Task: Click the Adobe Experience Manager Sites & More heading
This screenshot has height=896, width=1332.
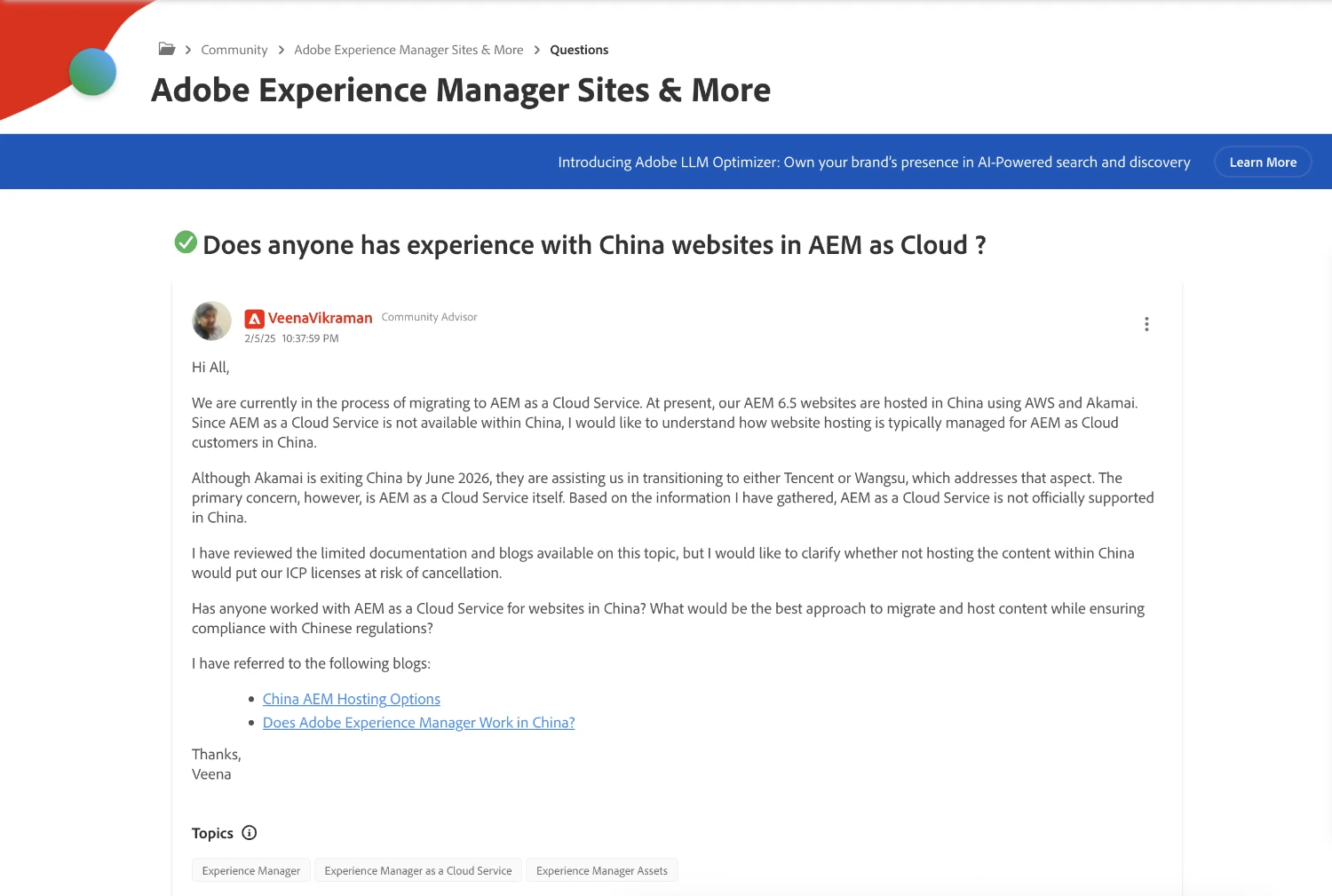Action: pos(461,90)
